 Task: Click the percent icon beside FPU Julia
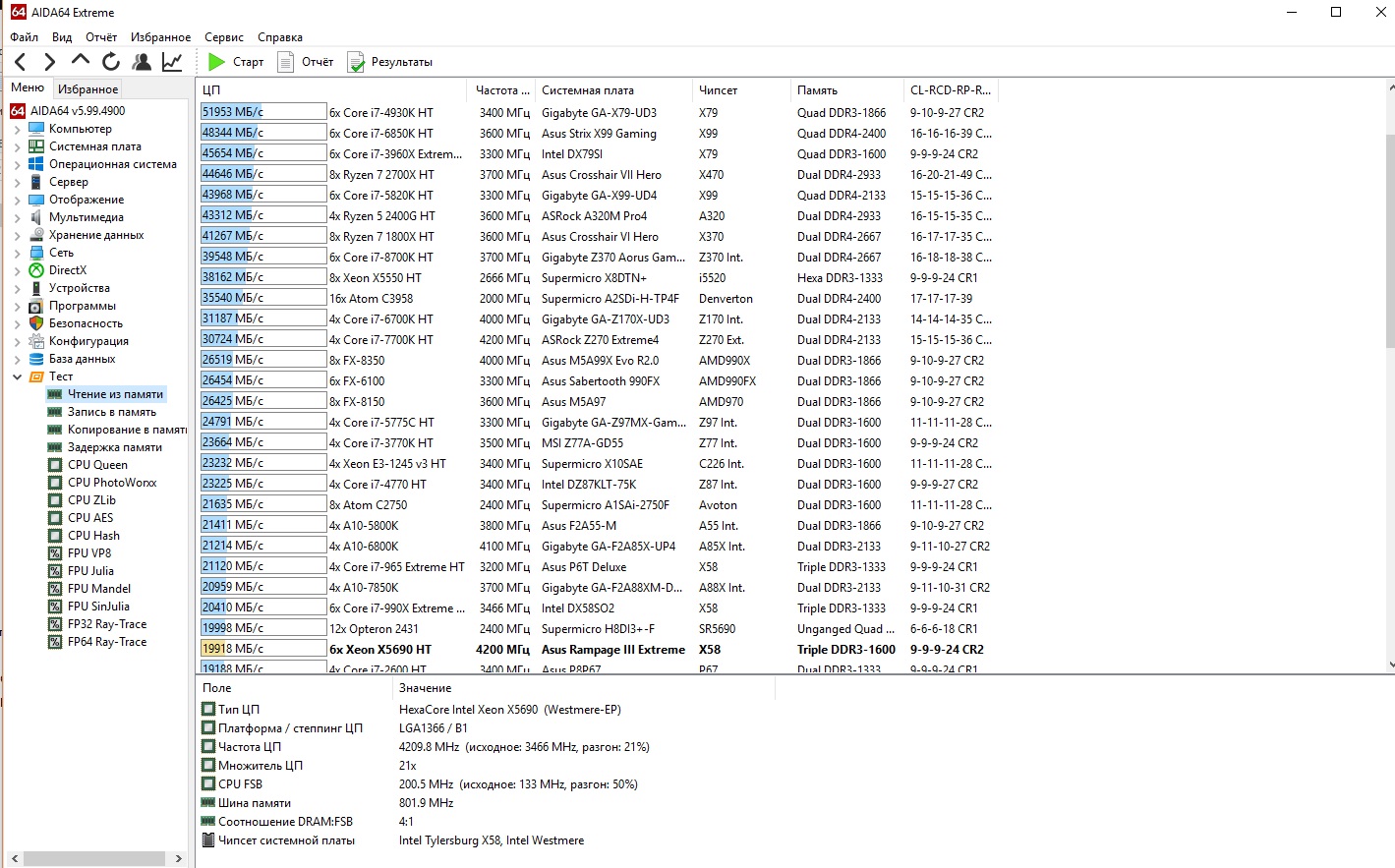[x=55, y=571]
